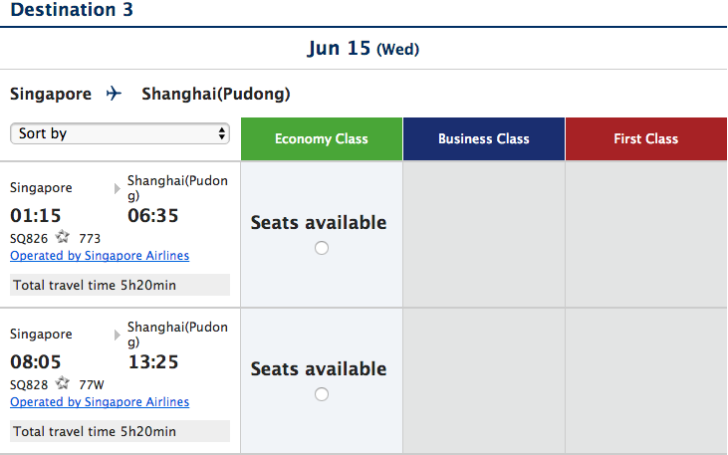Select Economy seat radio for flight SQ828
Viewport: 728px width, 455px height.
tap(321, 394)
